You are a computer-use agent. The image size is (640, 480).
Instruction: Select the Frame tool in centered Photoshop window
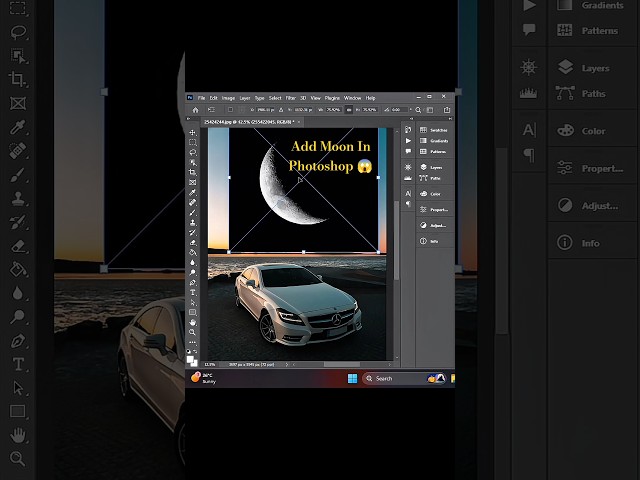point(193,182)
